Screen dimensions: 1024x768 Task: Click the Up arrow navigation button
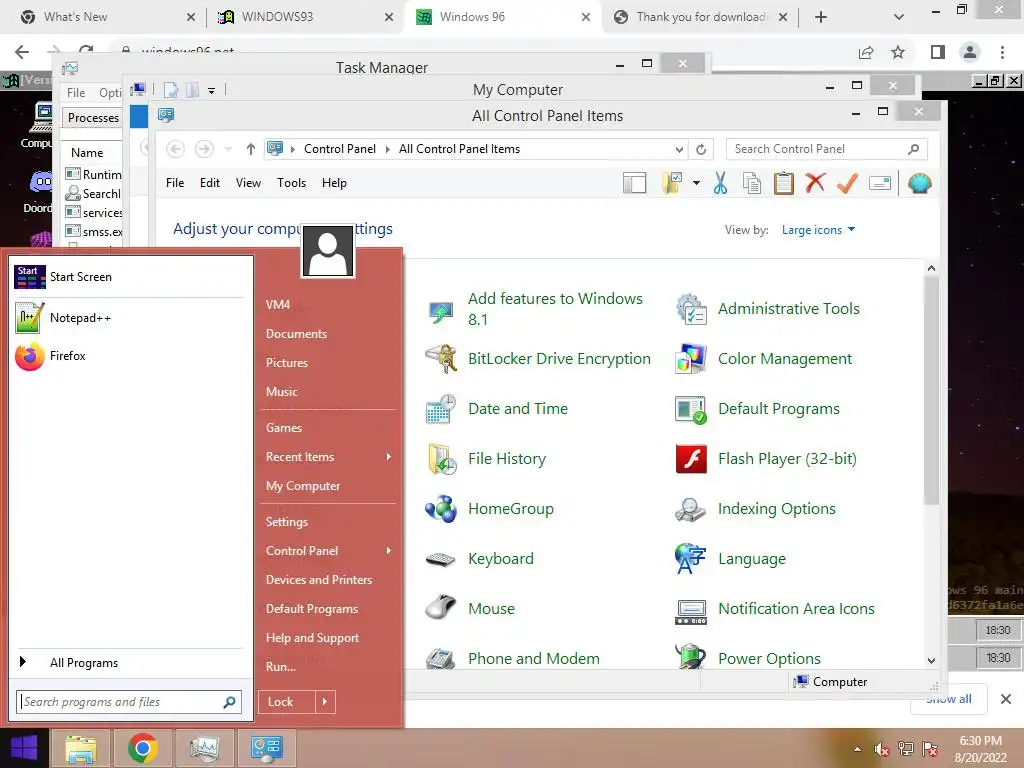(x=251, y=149)
